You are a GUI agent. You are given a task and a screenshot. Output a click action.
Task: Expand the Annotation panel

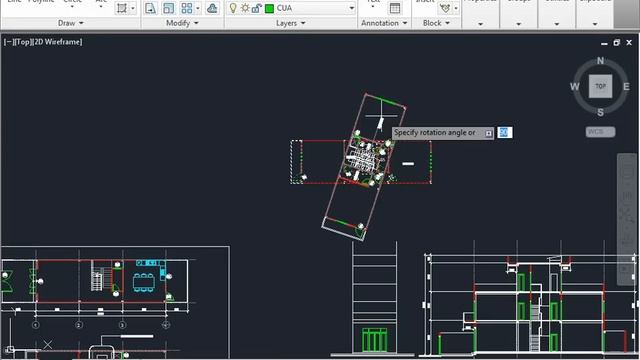[x=384, y=23]
